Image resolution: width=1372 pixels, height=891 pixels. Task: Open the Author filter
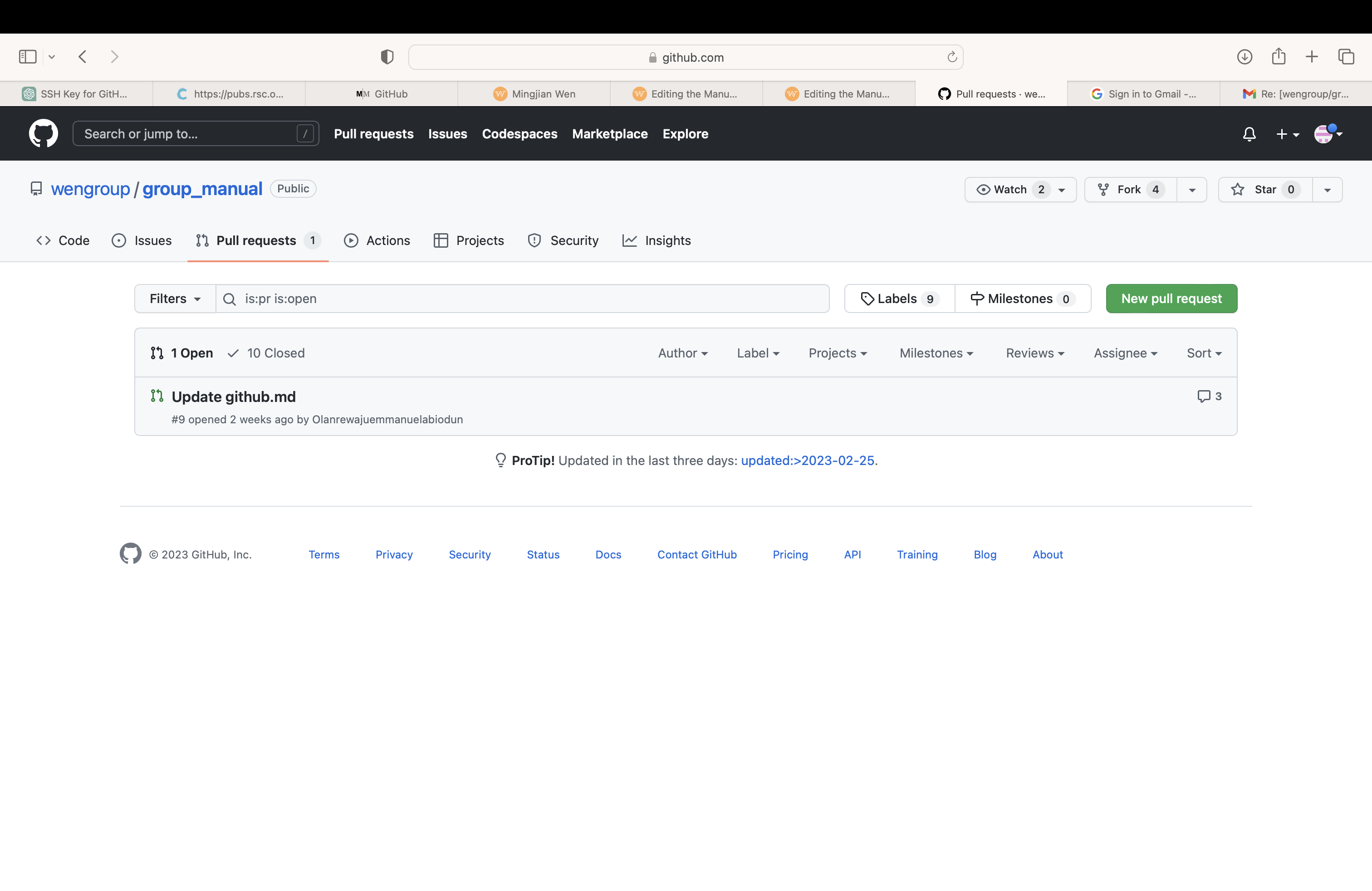[682, 352]
